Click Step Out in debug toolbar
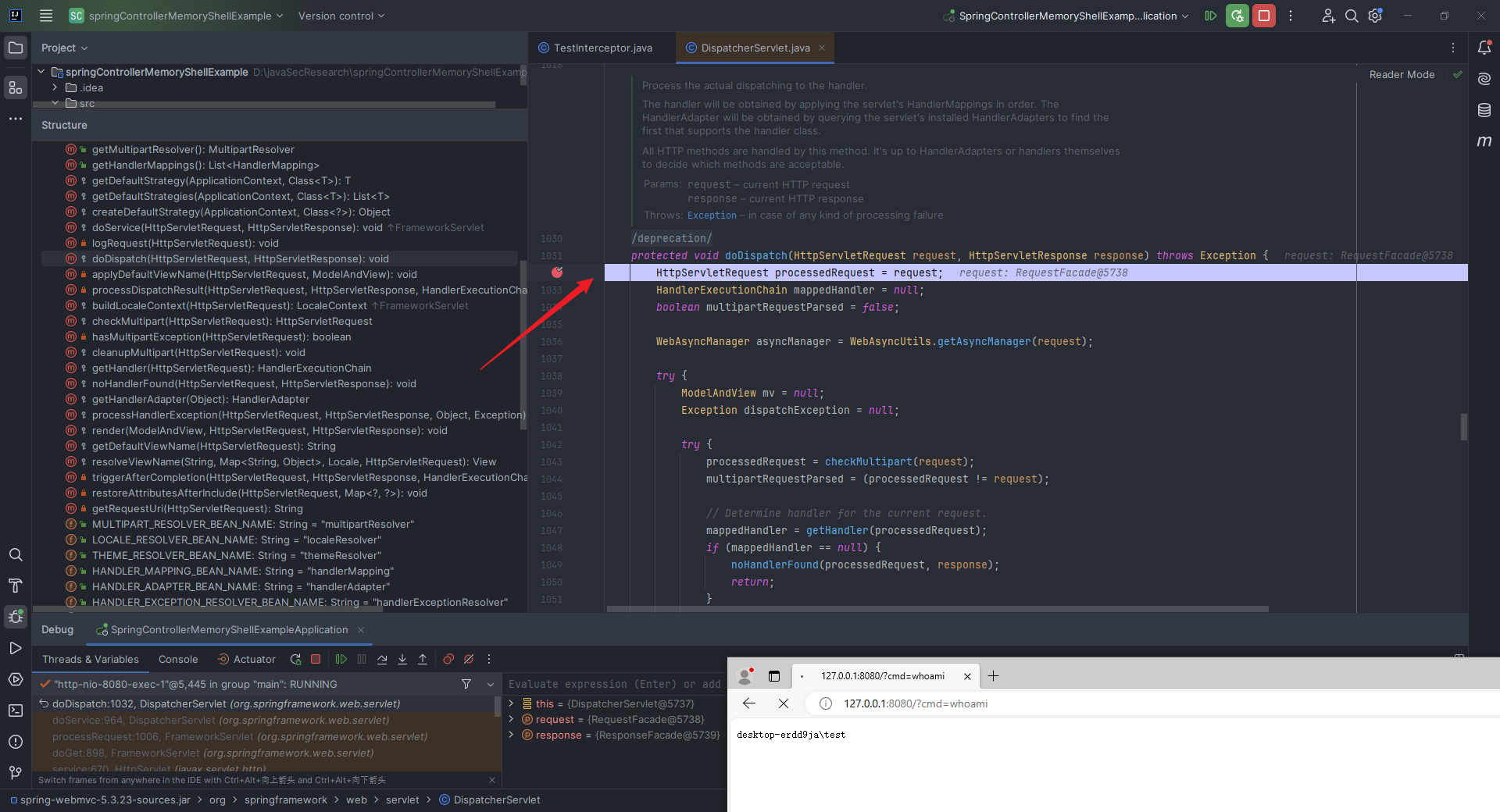Image resolution: width=1500 pixels, height=812 pixels. point(423,659)
